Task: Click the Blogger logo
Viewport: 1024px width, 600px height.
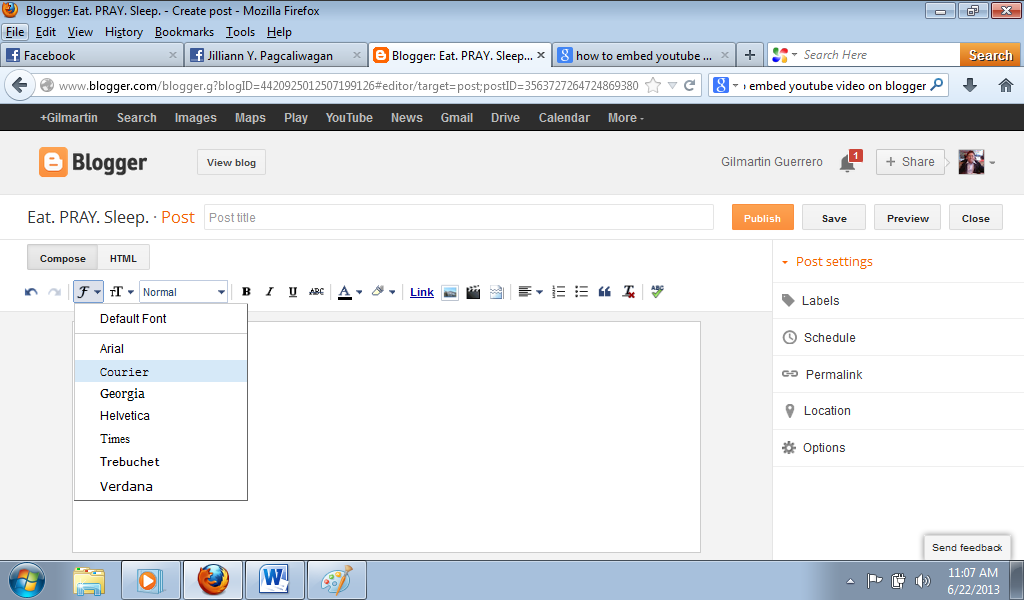Action: [93, 162]
